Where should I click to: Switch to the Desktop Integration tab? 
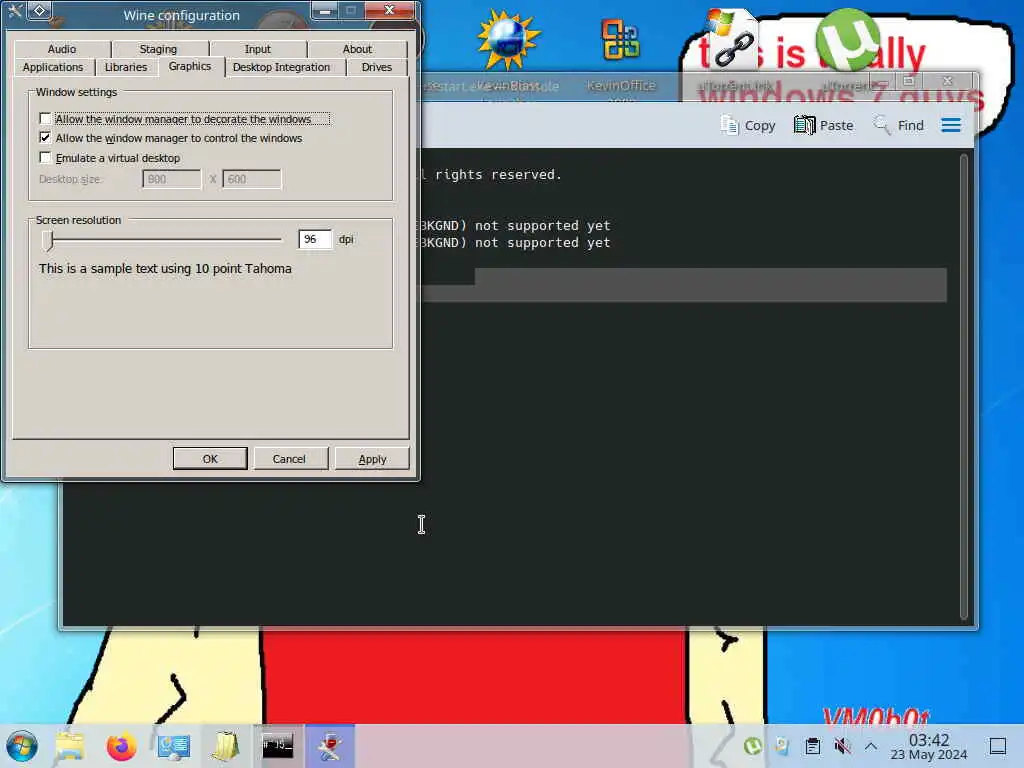(281, 67)
